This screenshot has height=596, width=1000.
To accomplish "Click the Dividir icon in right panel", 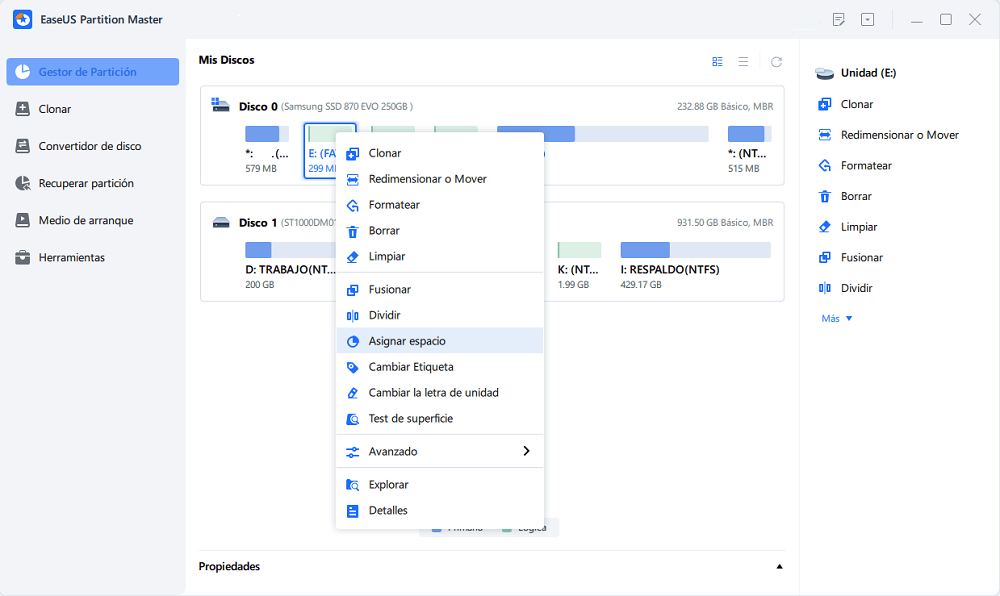I will tap(825, 288).
